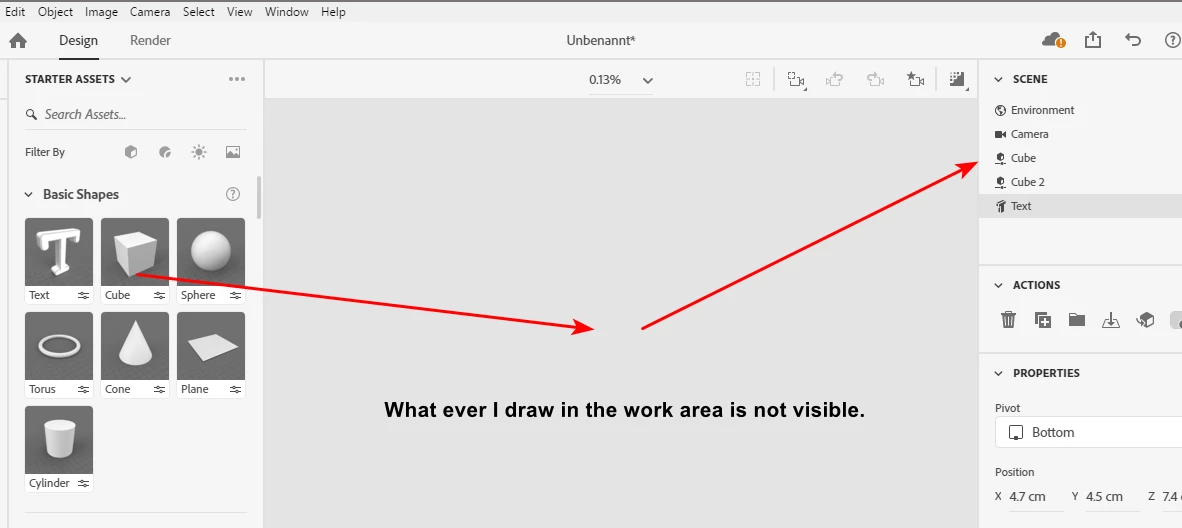Open Sphere shape settings sliders icon

pyautogui.click(x=235, y=296)
